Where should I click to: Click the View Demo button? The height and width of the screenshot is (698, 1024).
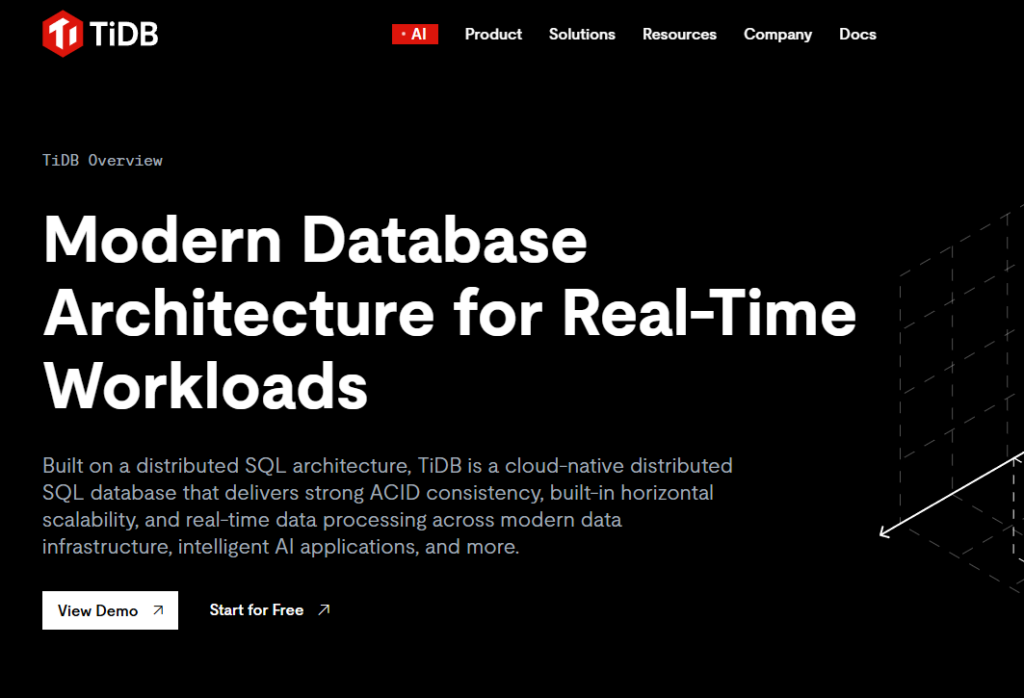pyautogui.click(x=110, y=611)
